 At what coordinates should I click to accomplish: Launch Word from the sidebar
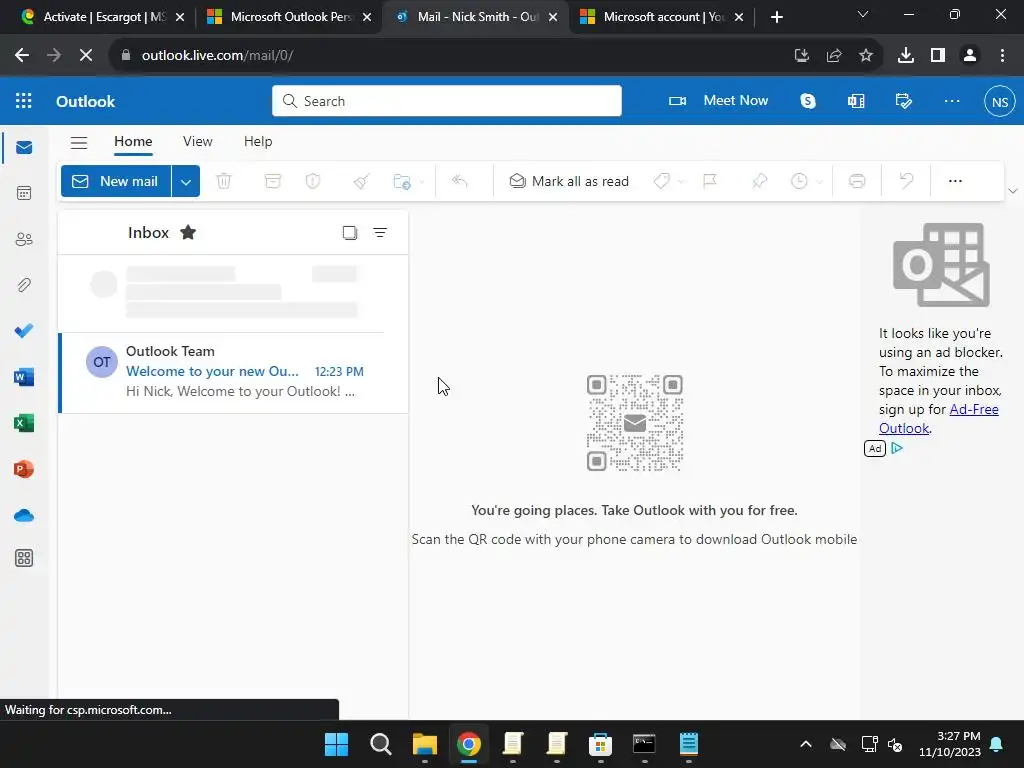click(x=24, y=377)
